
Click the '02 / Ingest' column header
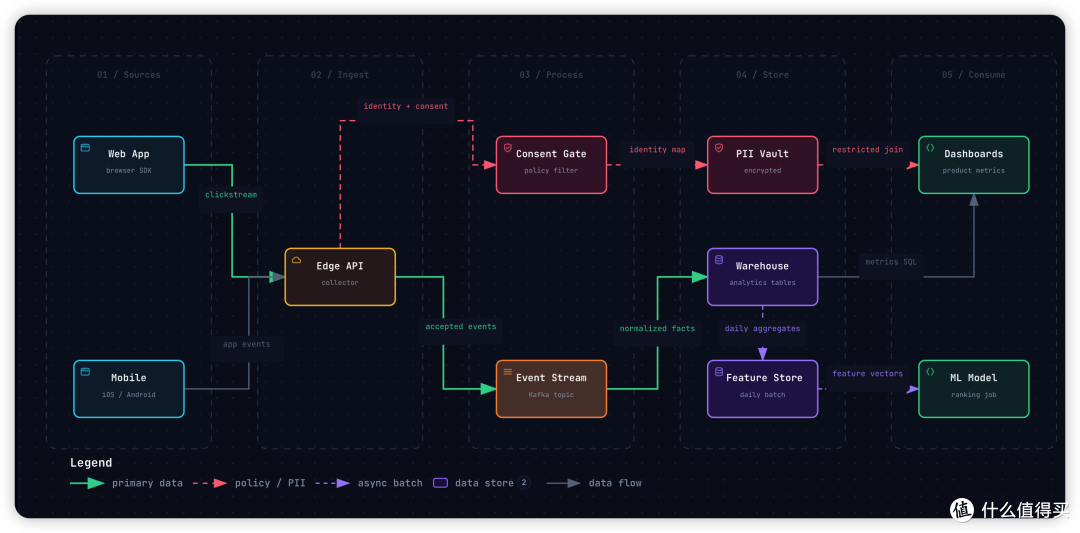[x=340, y=75]
